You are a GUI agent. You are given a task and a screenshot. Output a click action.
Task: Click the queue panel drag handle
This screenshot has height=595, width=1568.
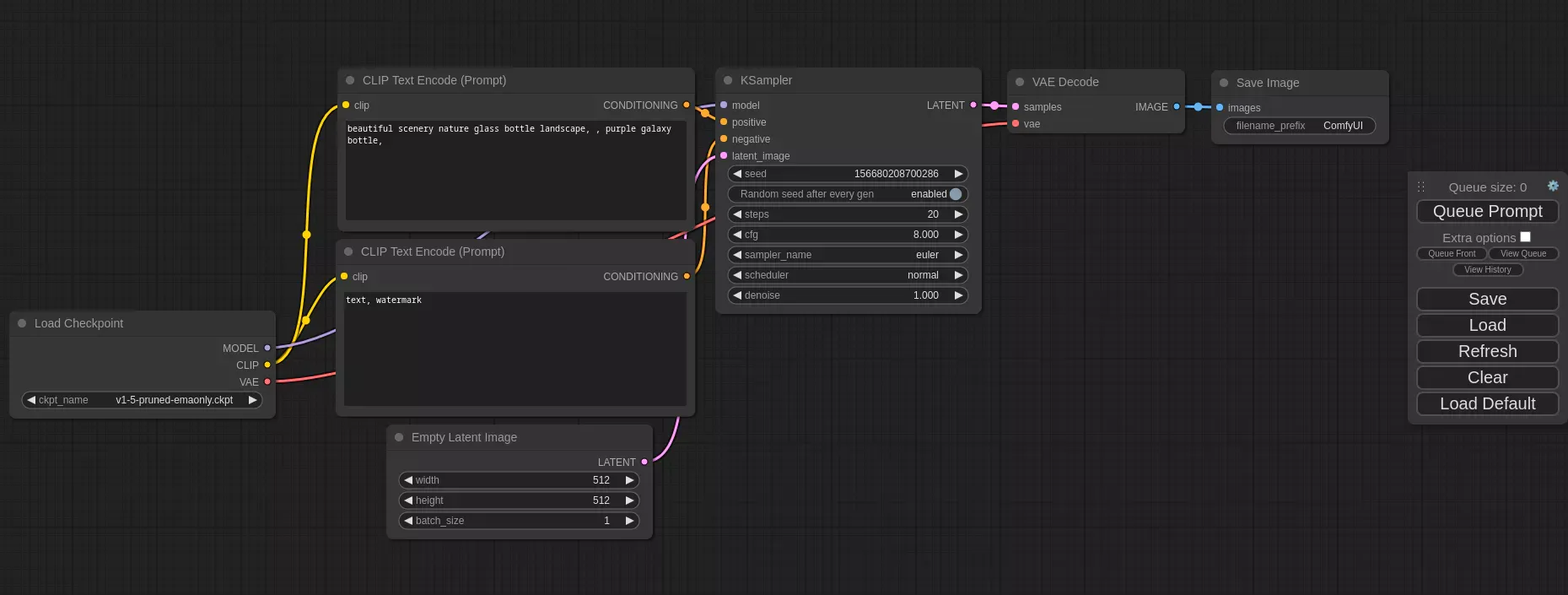pyautogui.click(x=1421, y=187)
